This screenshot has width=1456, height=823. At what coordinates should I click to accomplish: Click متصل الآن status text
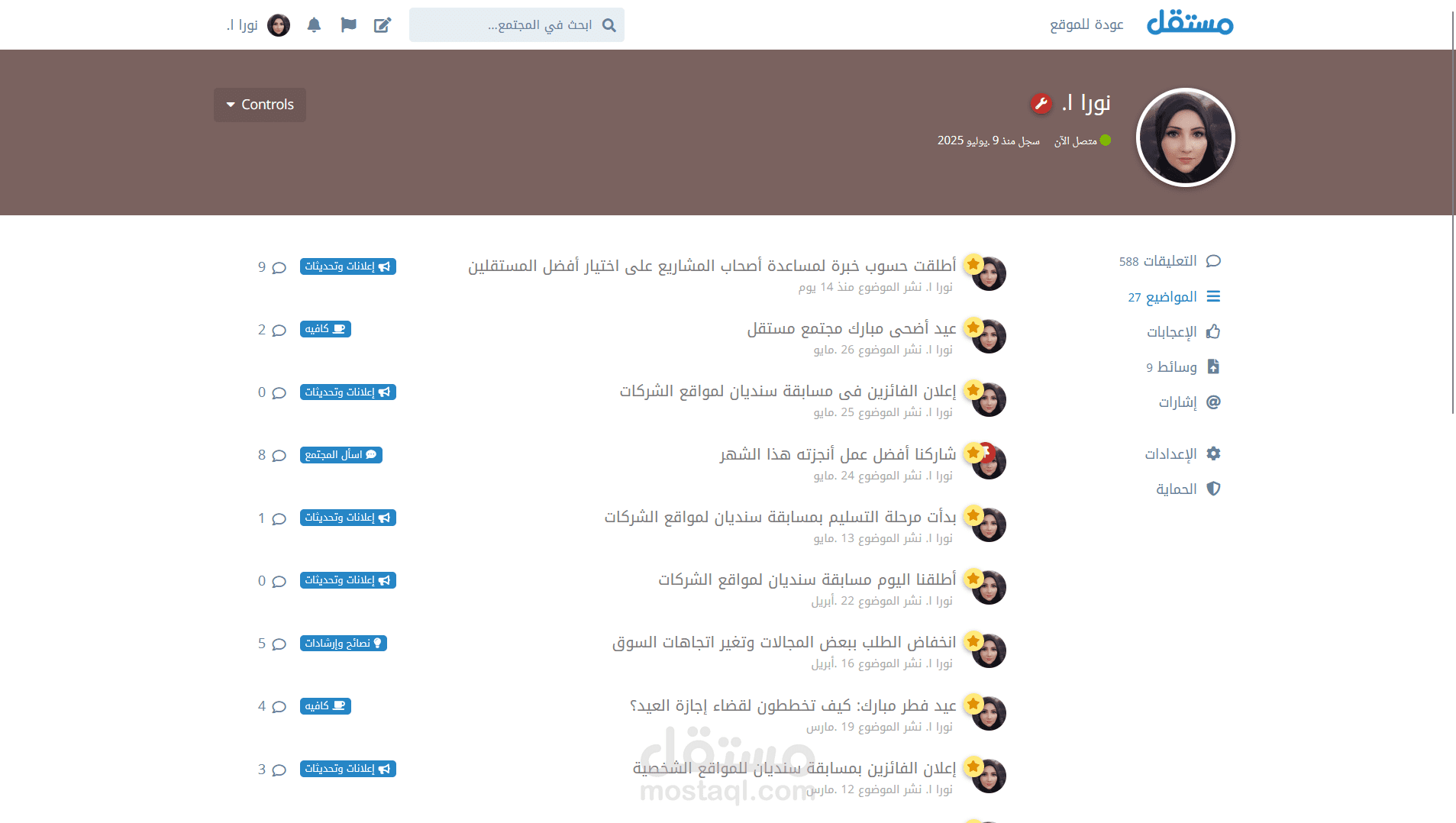coord(1075,141)
